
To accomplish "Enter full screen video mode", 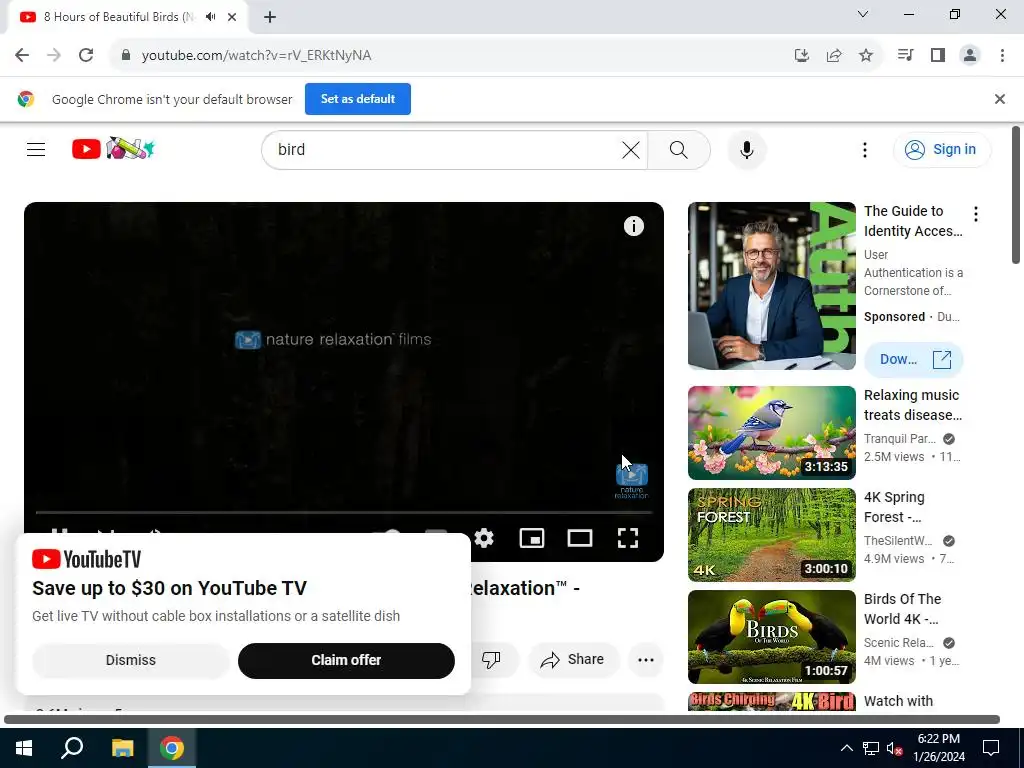I will (628, 538).
